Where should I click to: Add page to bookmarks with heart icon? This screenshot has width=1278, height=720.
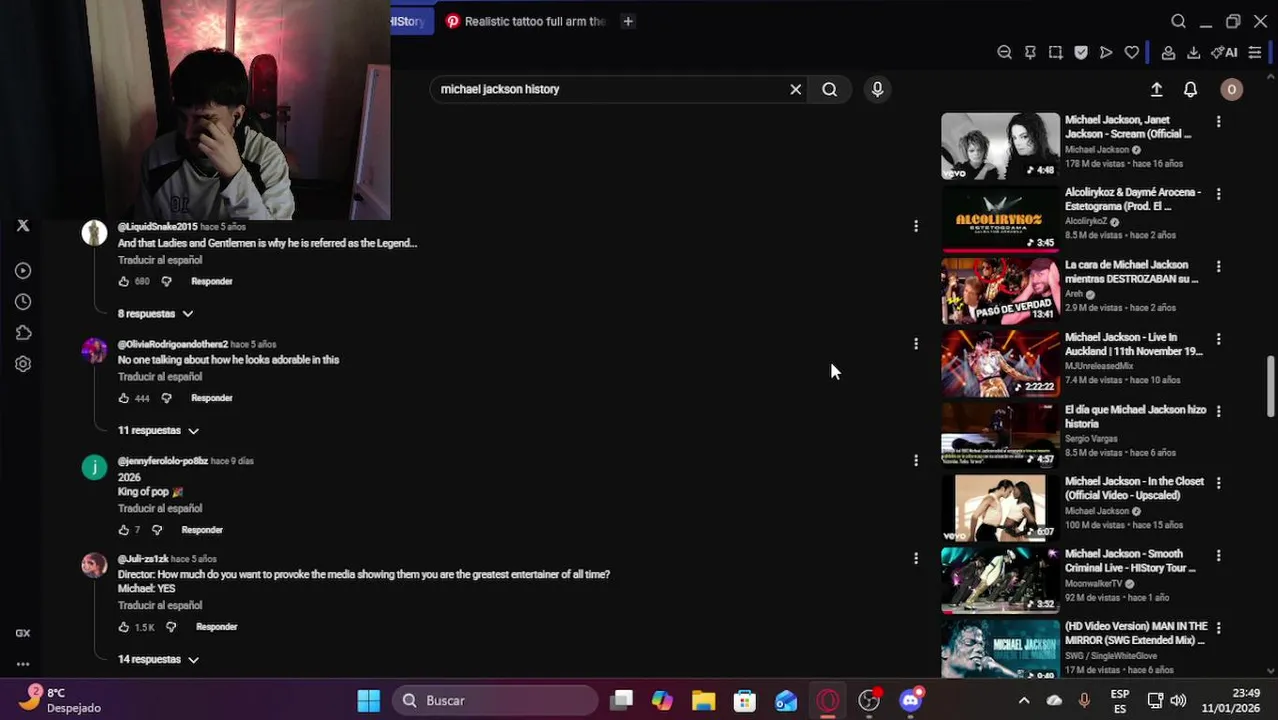click(x=1132, y=52)
